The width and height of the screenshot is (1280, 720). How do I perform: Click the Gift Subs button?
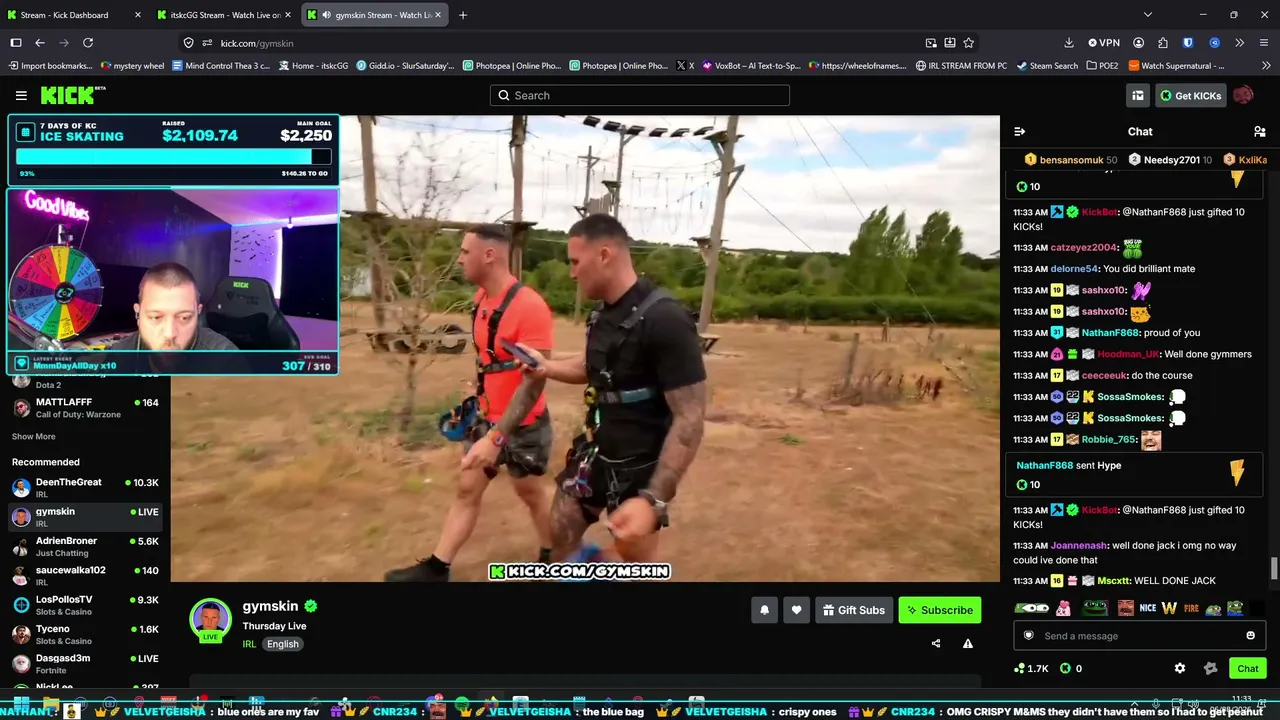point(854,610)
